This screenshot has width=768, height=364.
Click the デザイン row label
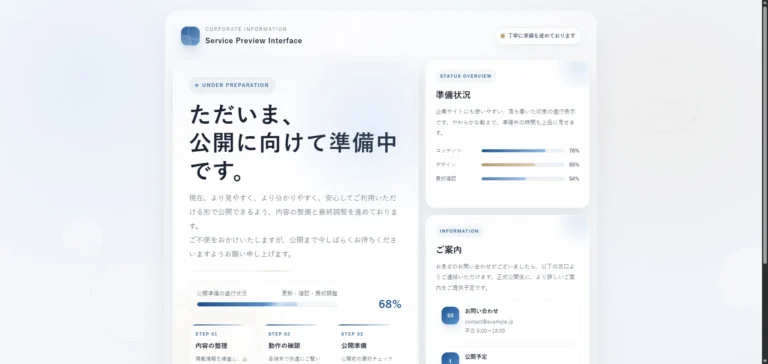[446, 165]
